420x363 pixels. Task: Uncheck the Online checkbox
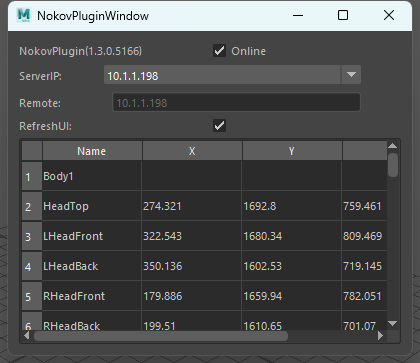pos(219,51)
